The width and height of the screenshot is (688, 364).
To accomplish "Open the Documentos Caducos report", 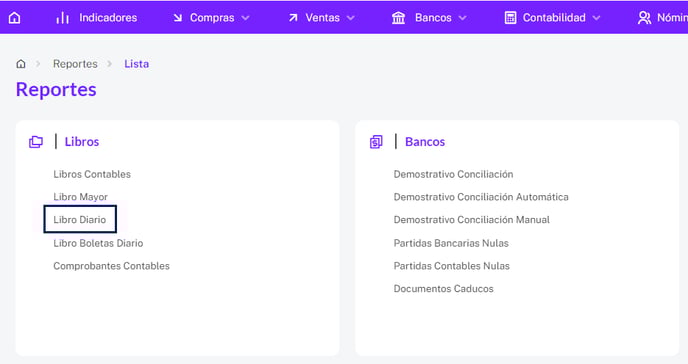I will coord(444,289).
